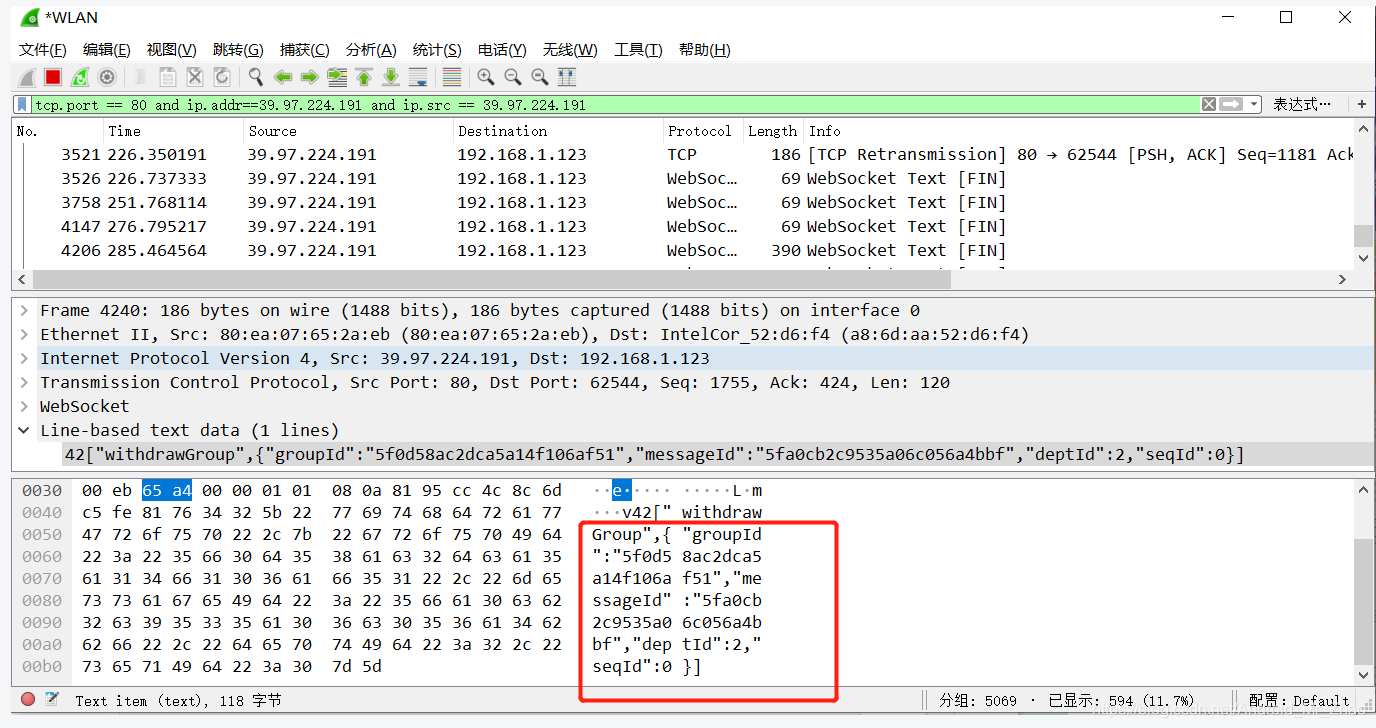This screenshot has height=728, width=1376.
Task: Open the 统计(S) menu
Action: [437, 50]
